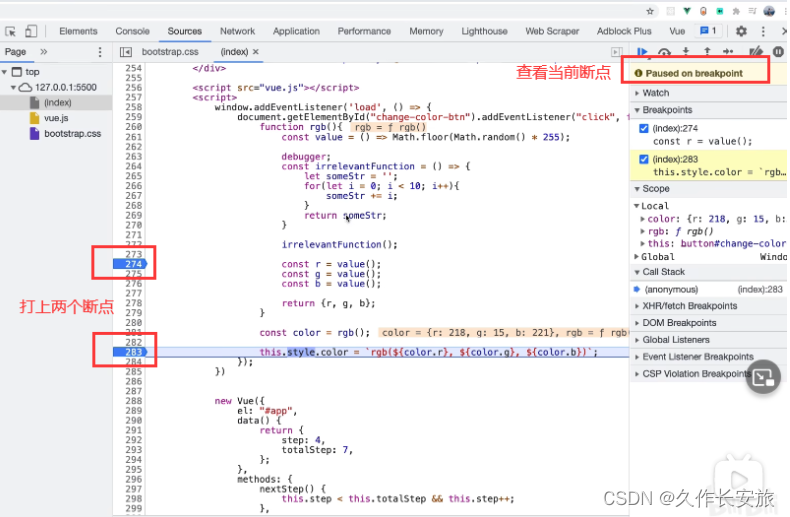Open the browser extensions puzzle icon
The width and height of the screenshot is (790, 517).
tap(736, 11)
